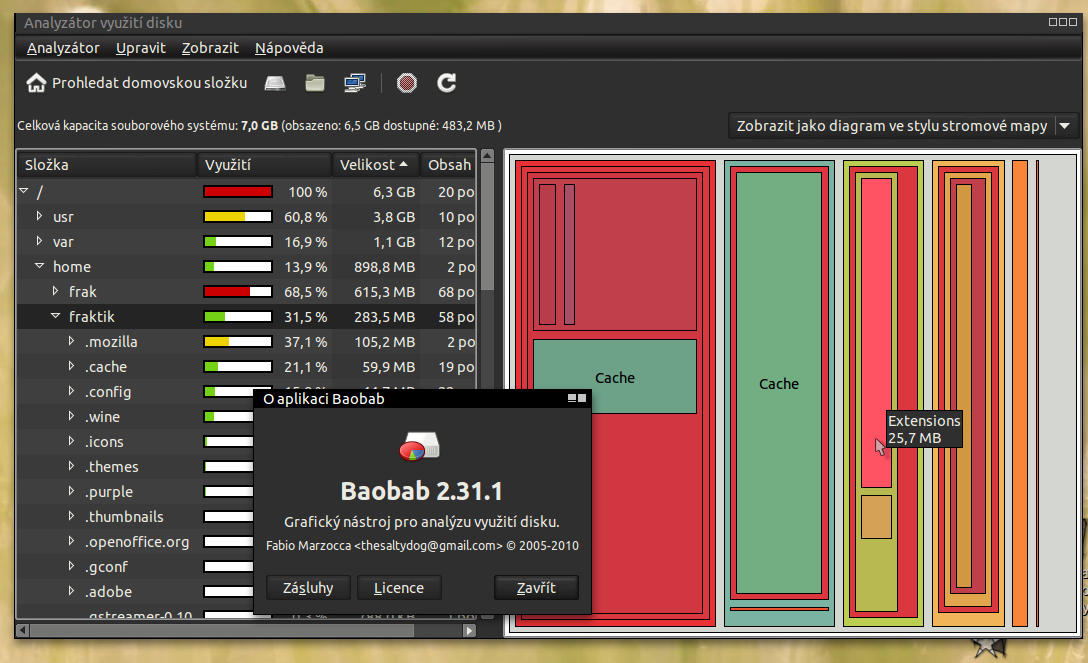Expand the .purple folder
The width and height of the screenshot is (1088, 663).
click(71, 491)
